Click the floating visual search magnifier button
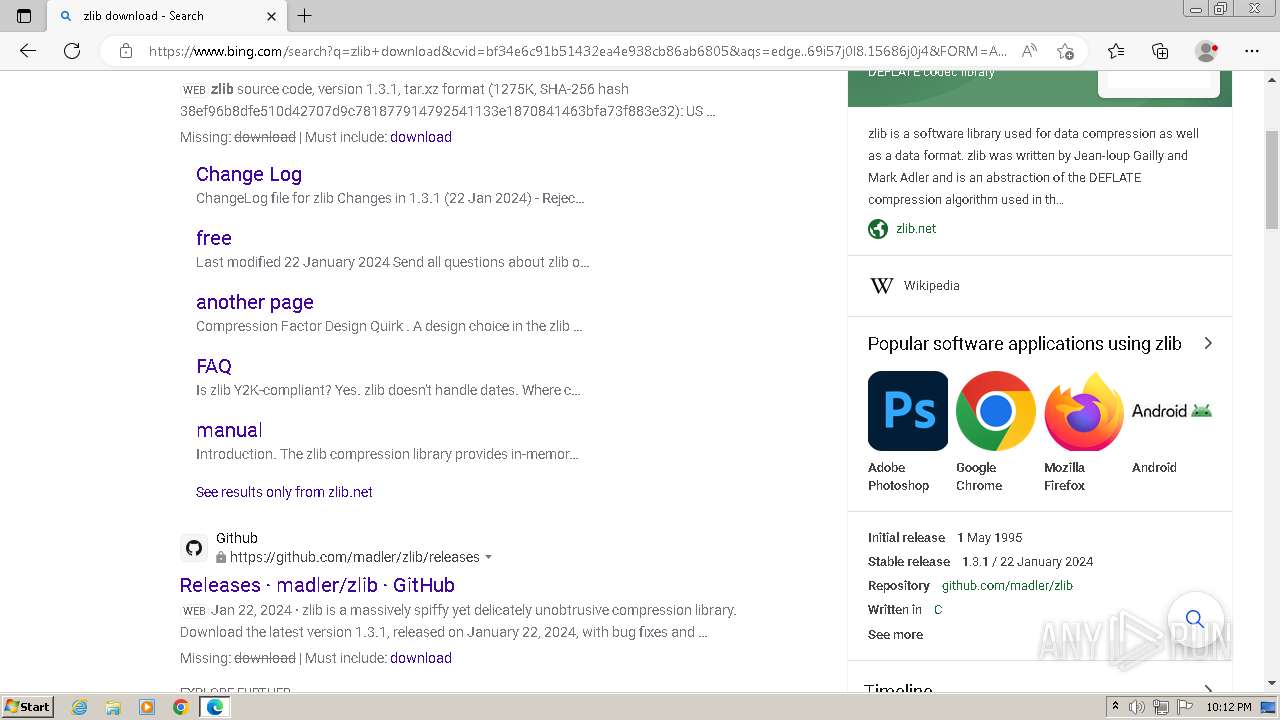Image resolution: width=1280 pixels, height=720 pixels. pyautogui.click(x=1195, y=619)
